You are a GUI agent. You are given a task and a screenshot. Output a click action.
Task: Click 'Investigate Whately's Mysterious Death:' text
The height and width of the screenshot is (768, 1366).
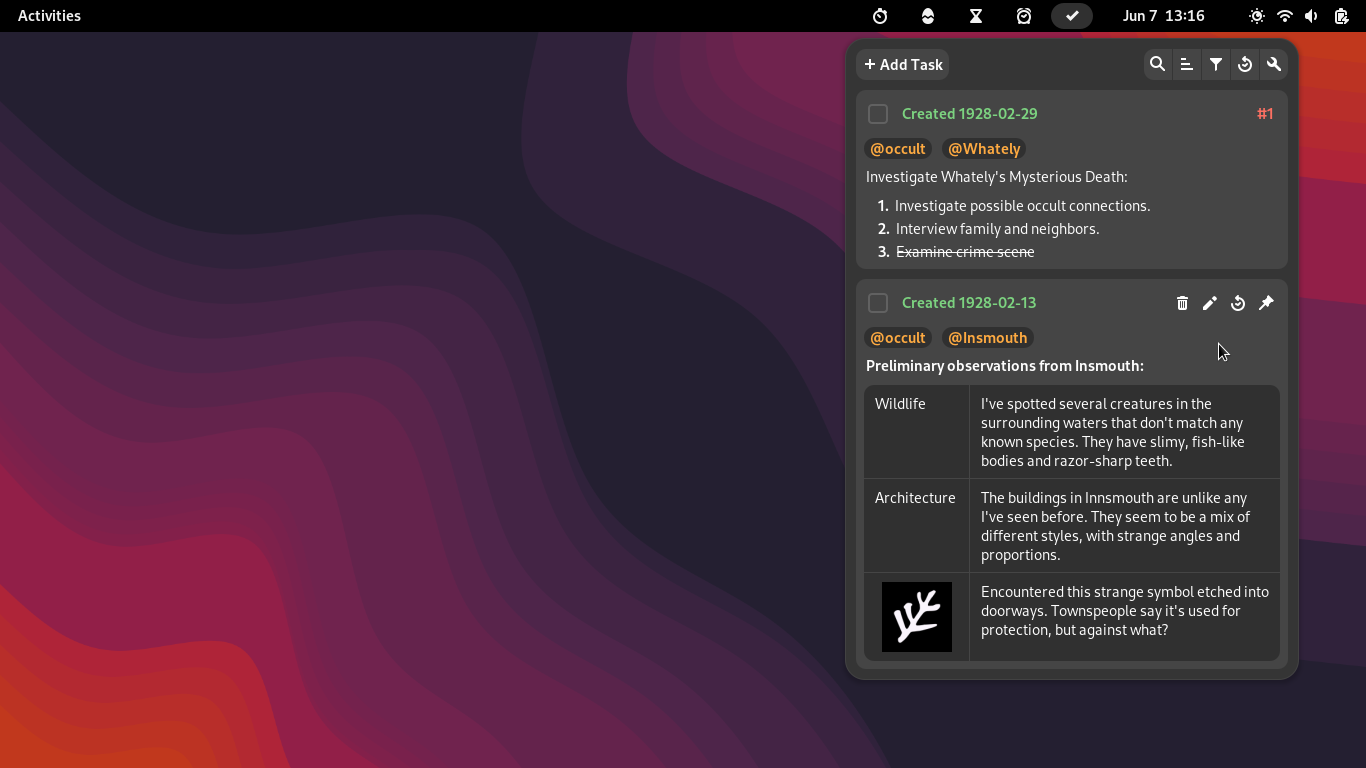click(x=996, y=177)
